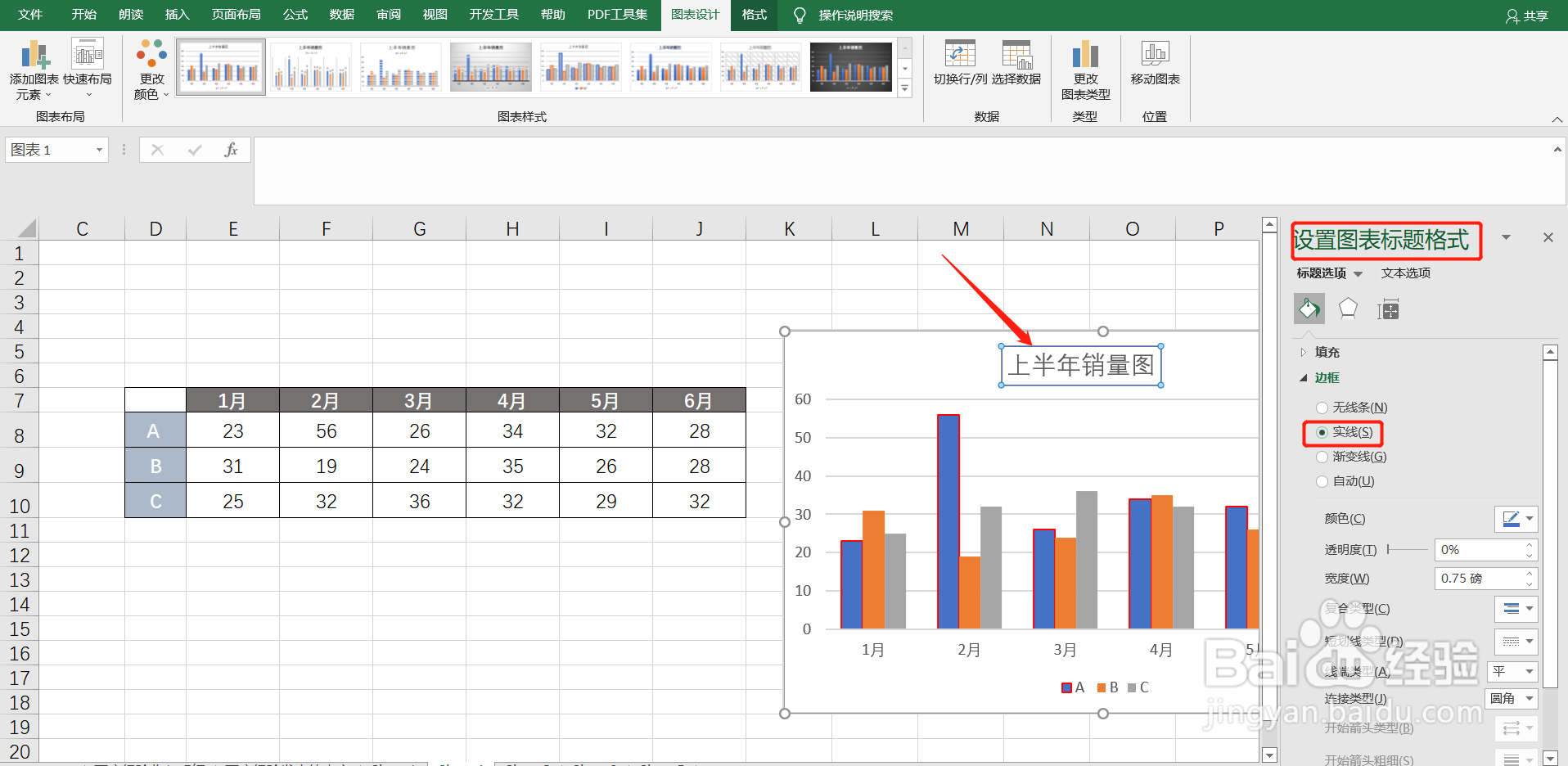Apply the dark black chart style thumbnail
The image size is (1568, 766).
tap(851, 66)
